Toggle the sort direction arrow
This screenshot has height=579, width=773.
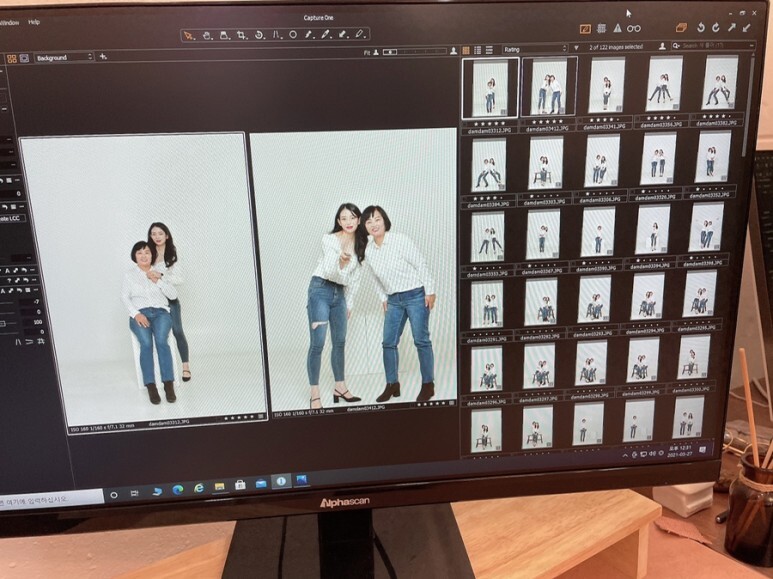pyautogui.click(x=576, y=48)
